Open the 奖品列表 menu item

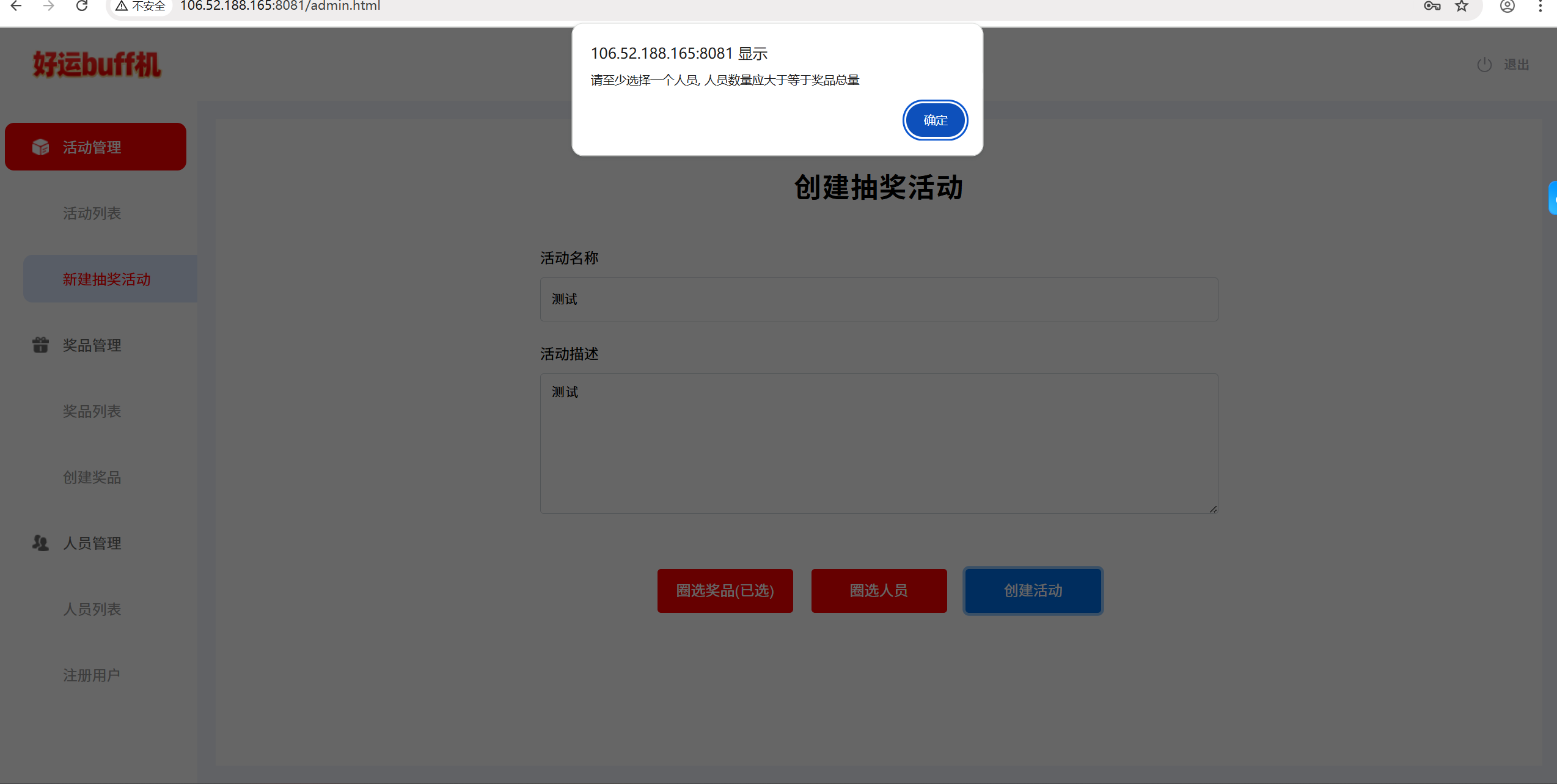[x=92, y=411]
